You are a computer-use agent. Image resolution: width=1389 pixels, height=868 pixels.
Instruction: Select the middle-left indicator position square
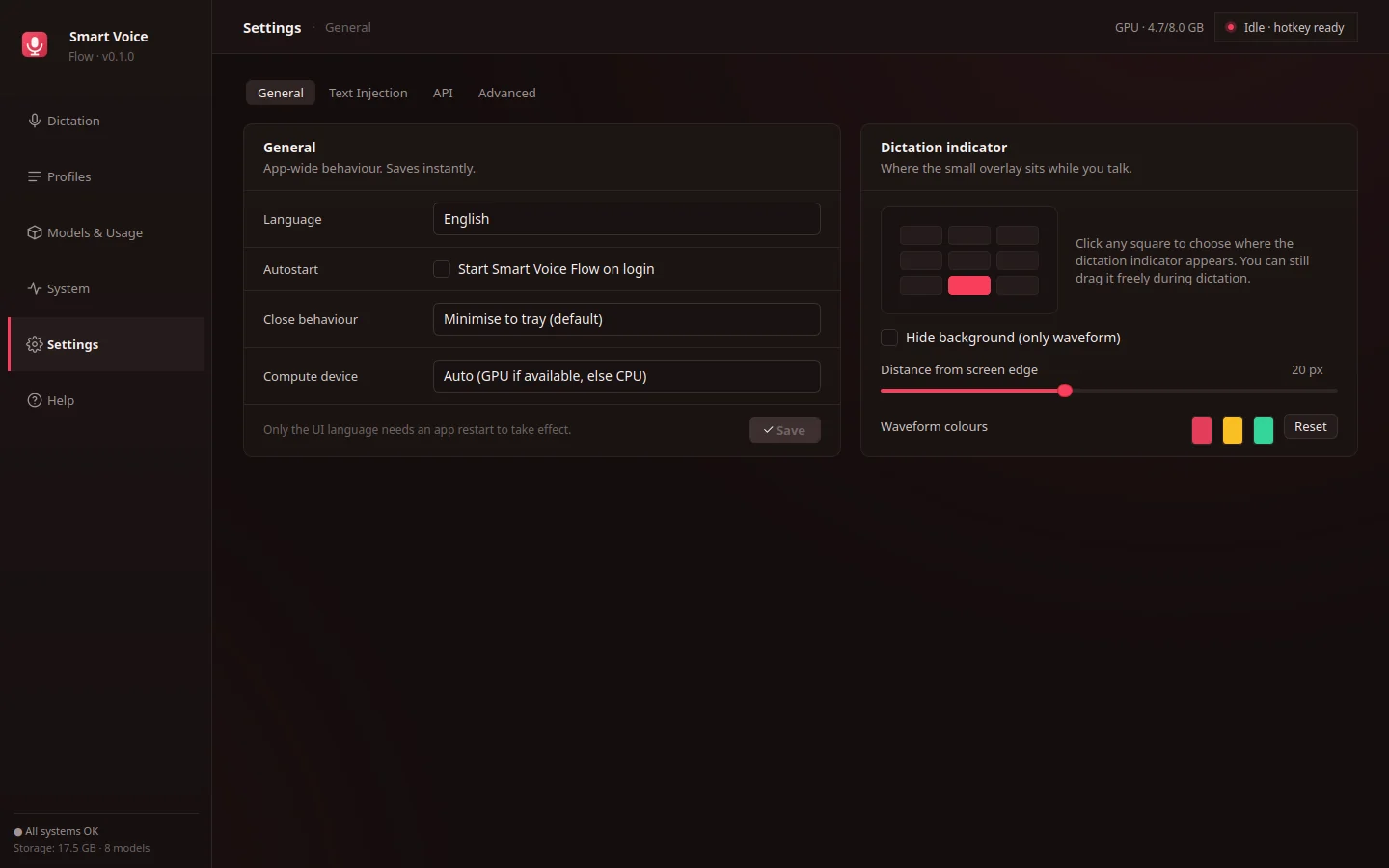(x=921, y=260)
